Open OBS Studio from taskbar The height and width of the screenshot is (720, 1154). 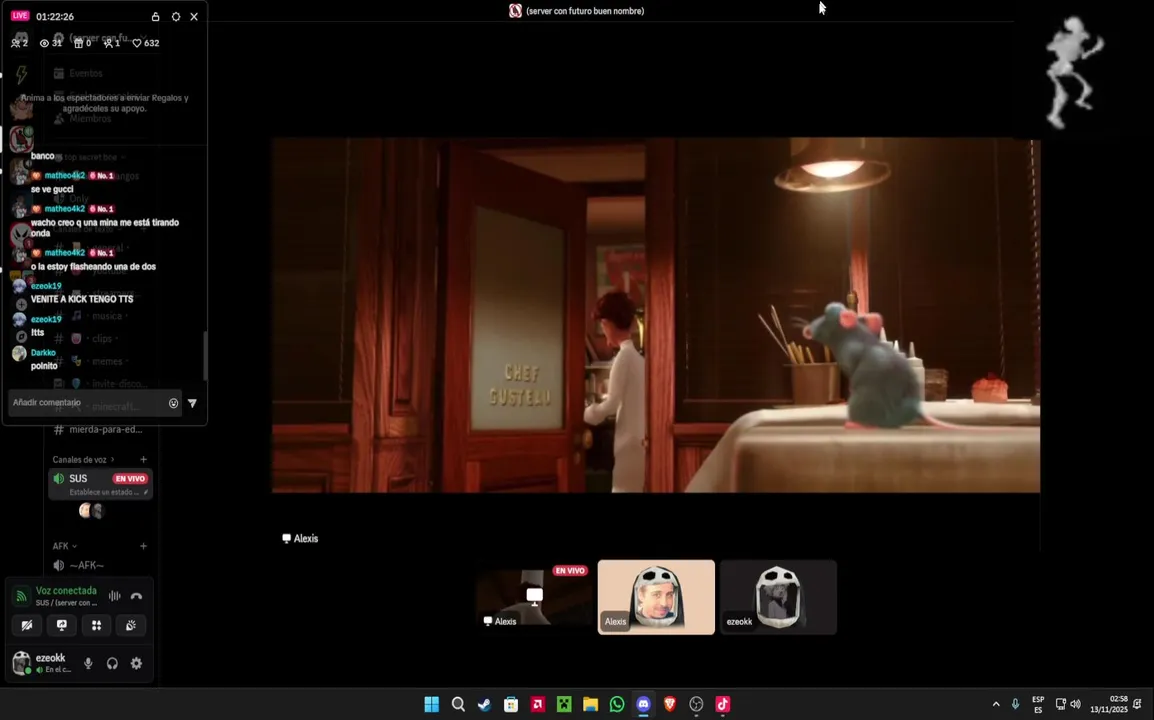696,705
